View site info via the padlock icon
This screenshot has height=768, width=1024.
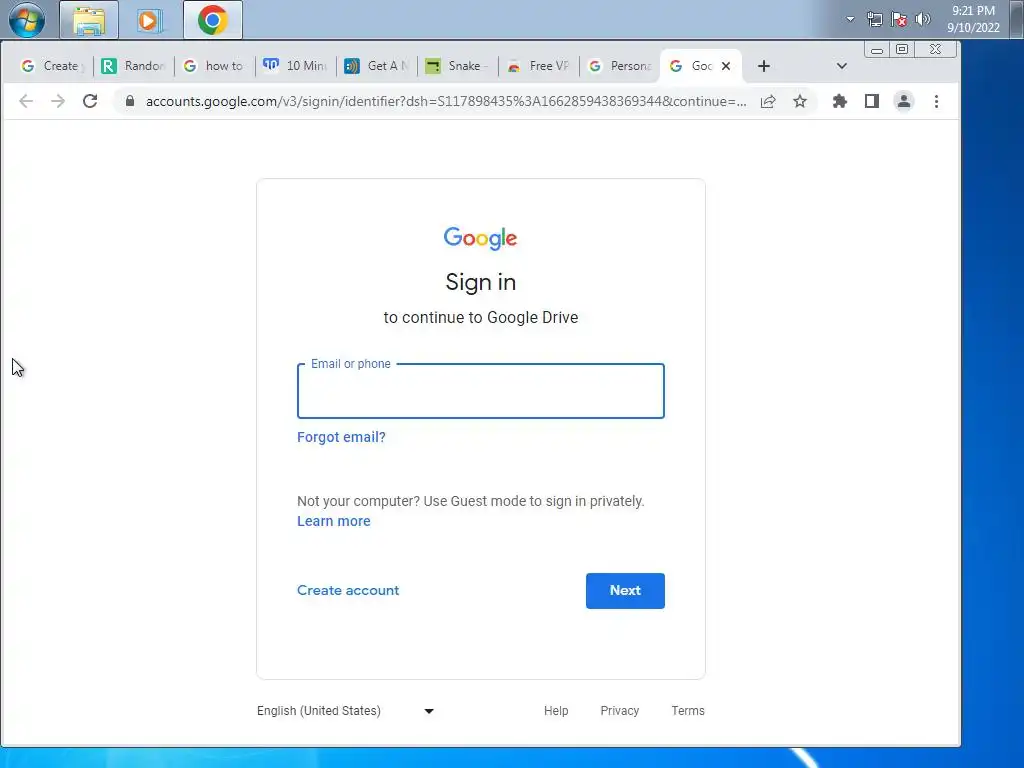[130, 101]
